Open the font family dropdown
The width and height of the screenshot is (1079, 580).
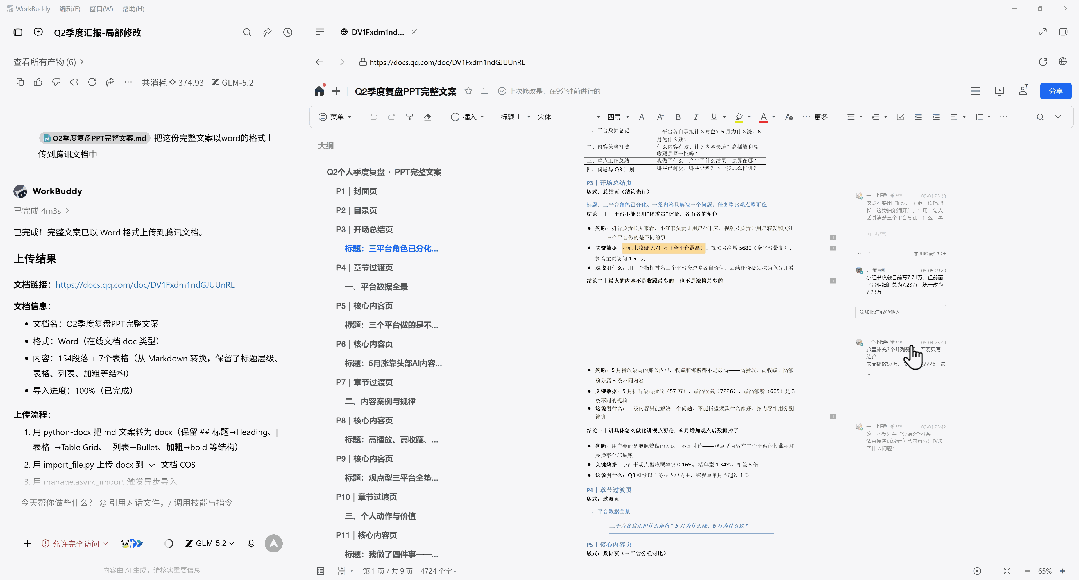click(568, 117)
